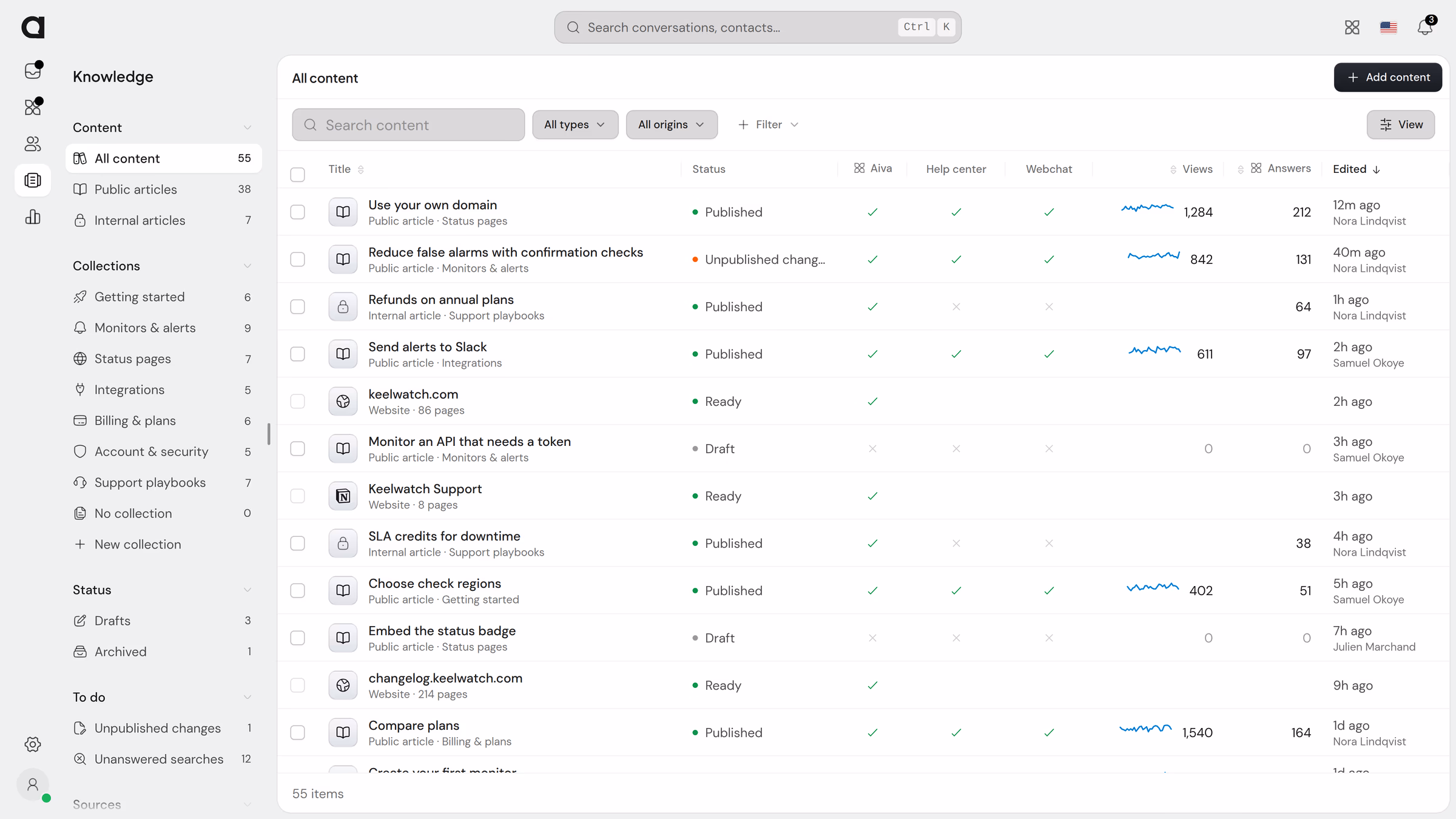Open Public articles in sidebar
Viewport: 1456px width, 819px height.
(x=163, y=189)
